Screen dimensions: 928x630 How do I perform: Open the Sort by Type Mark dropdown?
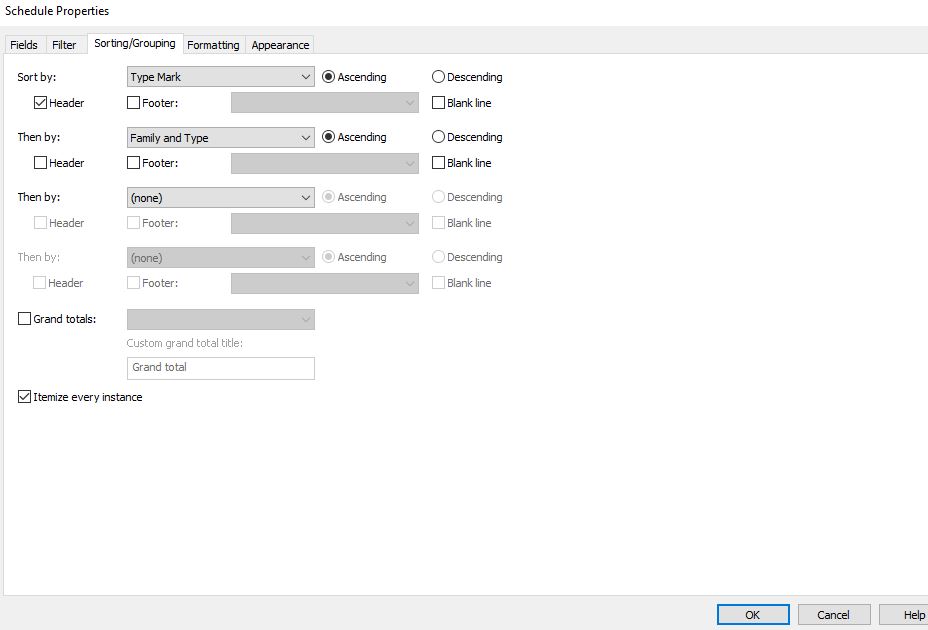(x=221, y=77)
